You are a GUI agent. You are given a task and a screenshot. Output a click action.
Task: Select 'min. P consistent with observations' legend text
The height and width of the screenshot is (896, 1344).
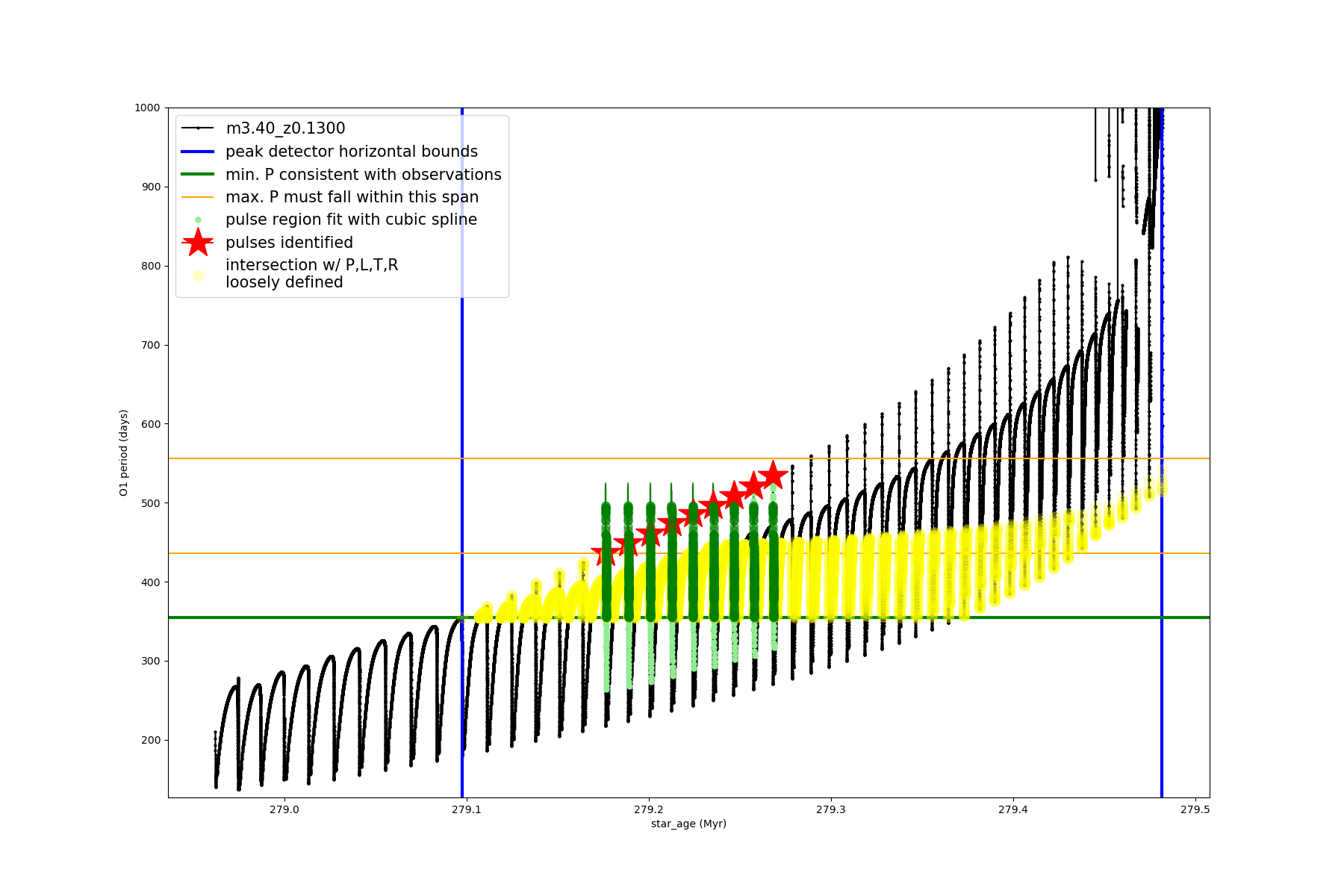point(364,175)
